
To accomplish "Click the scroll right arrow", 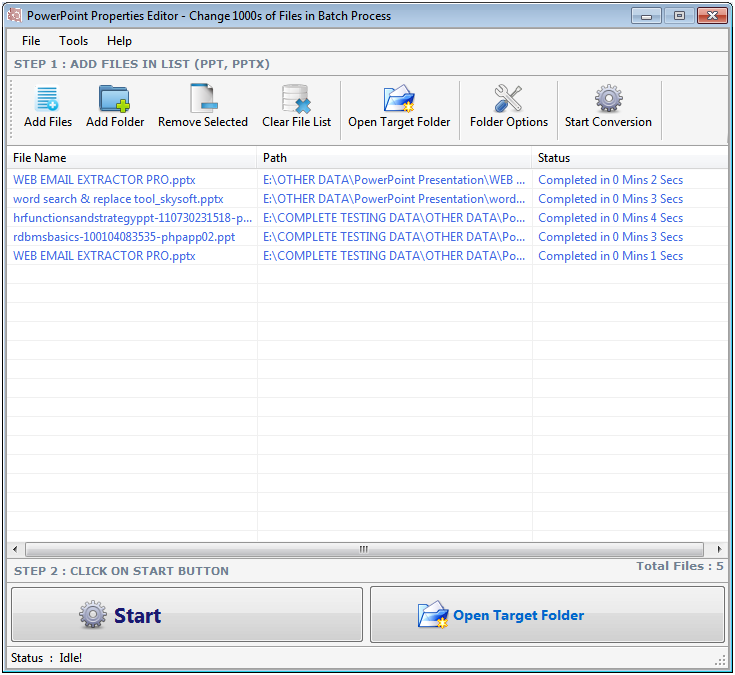I will [719, 549].
